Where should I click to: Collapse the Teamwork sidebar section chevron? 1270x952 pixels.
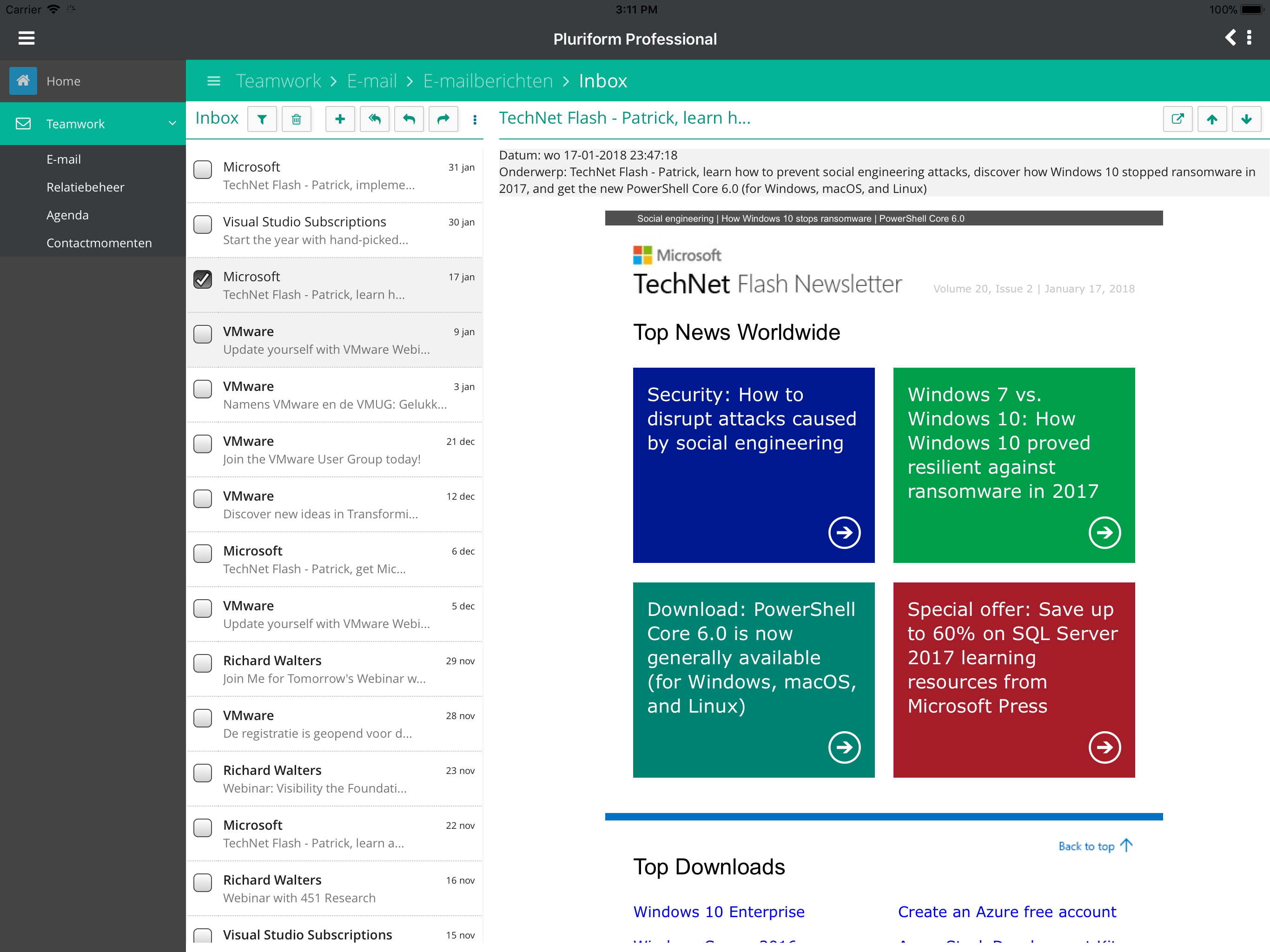pyautogui.click(x=172, y=124)
